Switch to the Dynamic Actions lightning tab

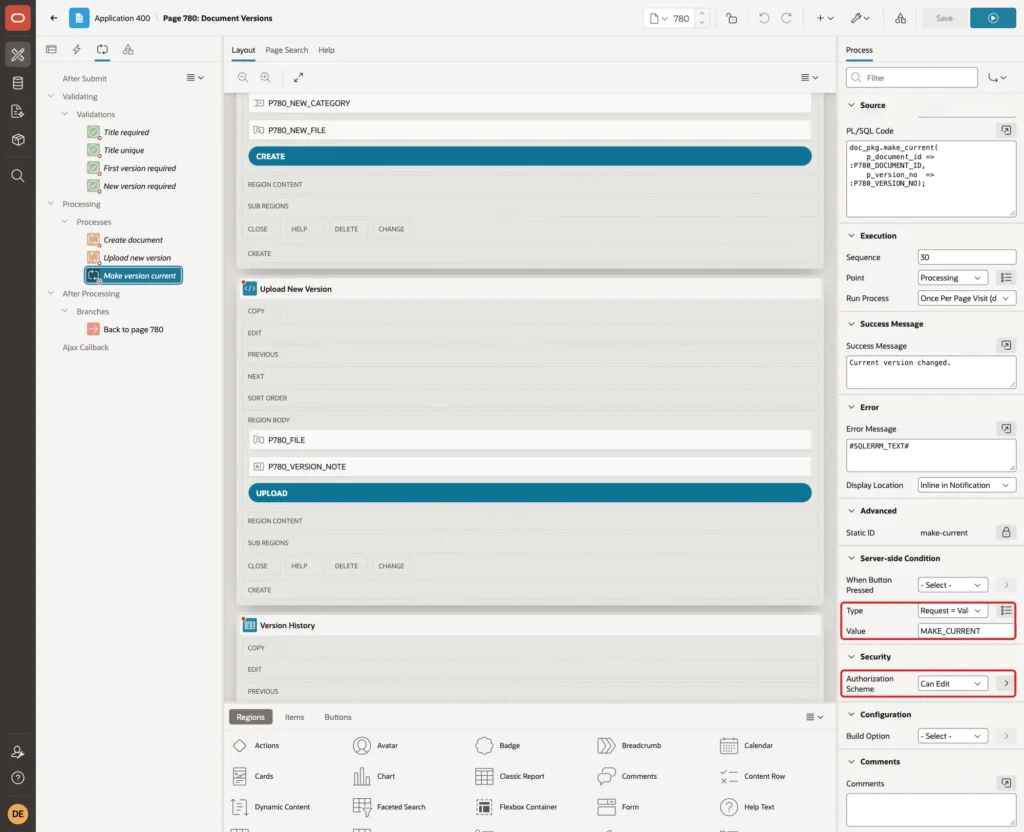click(77, 50)
